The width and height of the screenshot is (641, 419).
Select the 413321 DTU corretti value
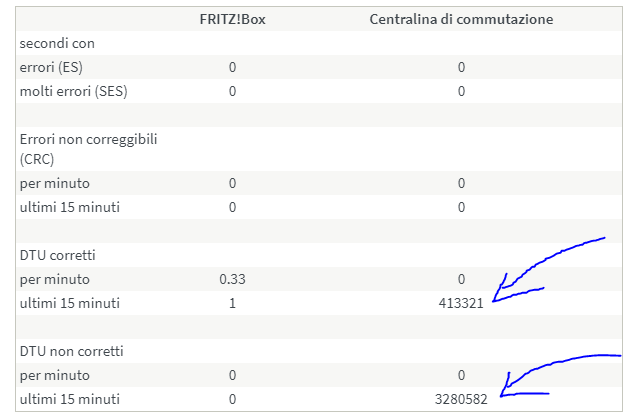[461, 303]
